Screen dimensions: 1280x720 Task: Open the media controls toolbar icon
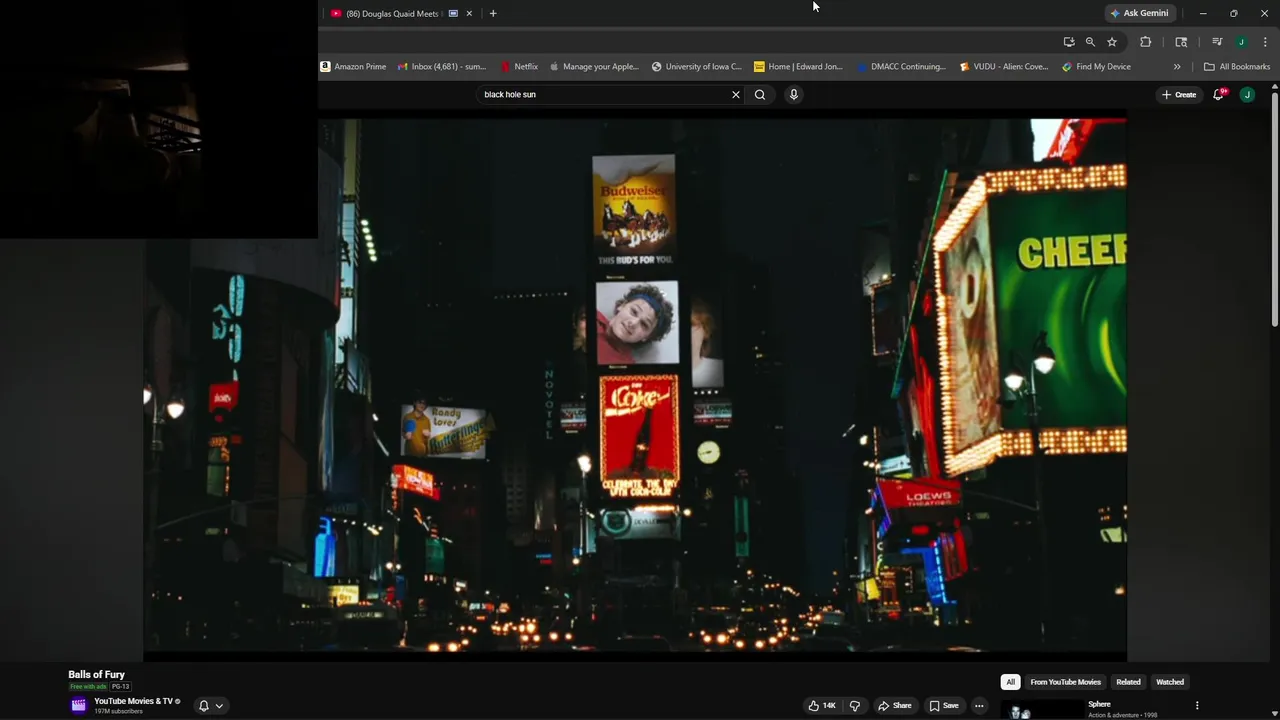click(1217, 42)
